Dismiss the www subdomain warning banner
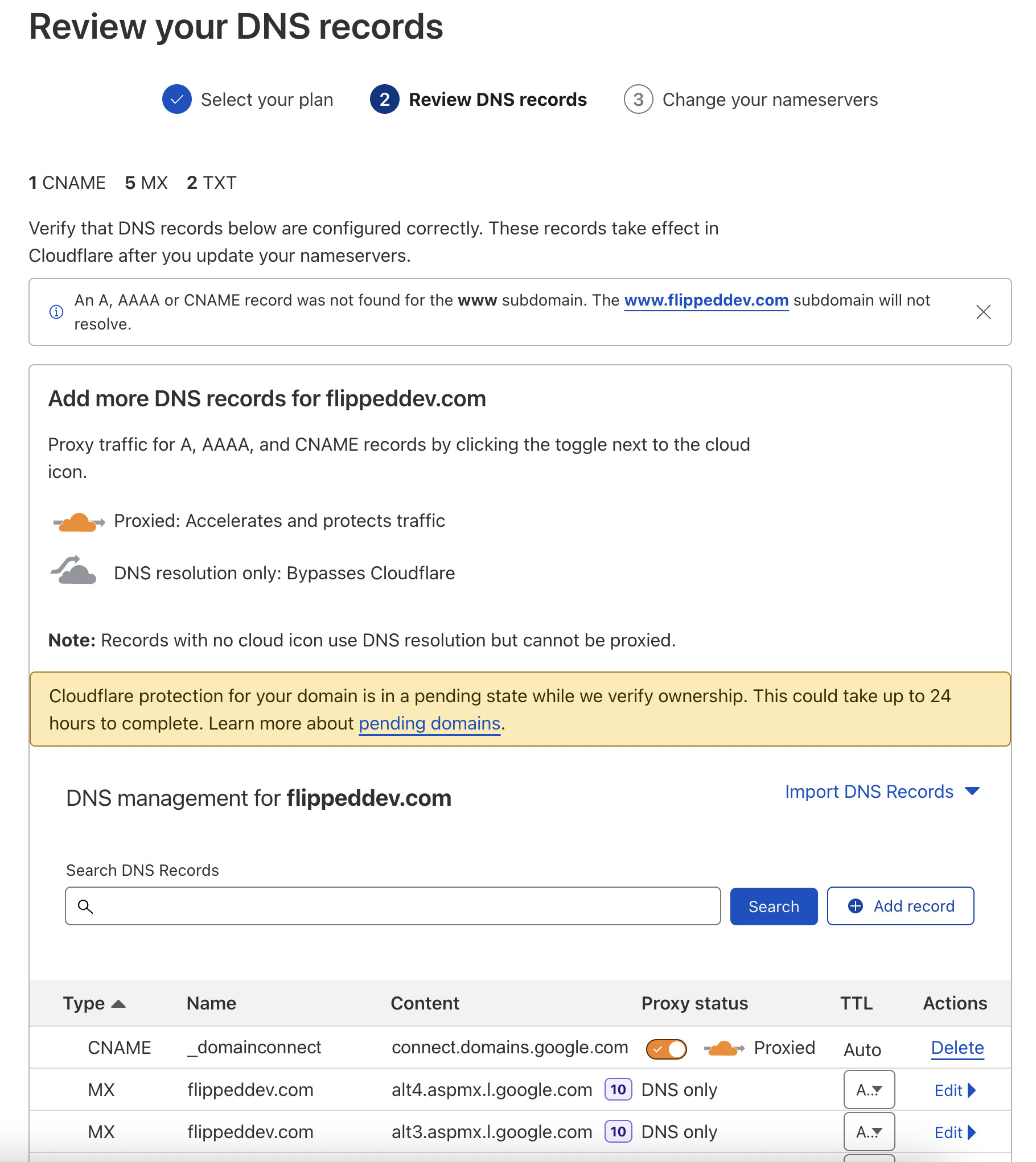This screenshot has height=1162, width=1036. (984, 312)
